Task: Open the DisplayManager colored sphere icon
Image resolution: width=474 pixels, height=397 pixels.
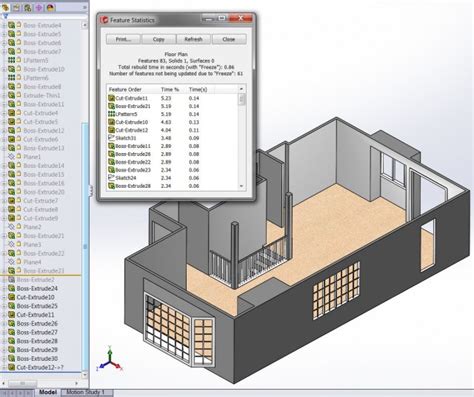Action: (x=51, y=7)
